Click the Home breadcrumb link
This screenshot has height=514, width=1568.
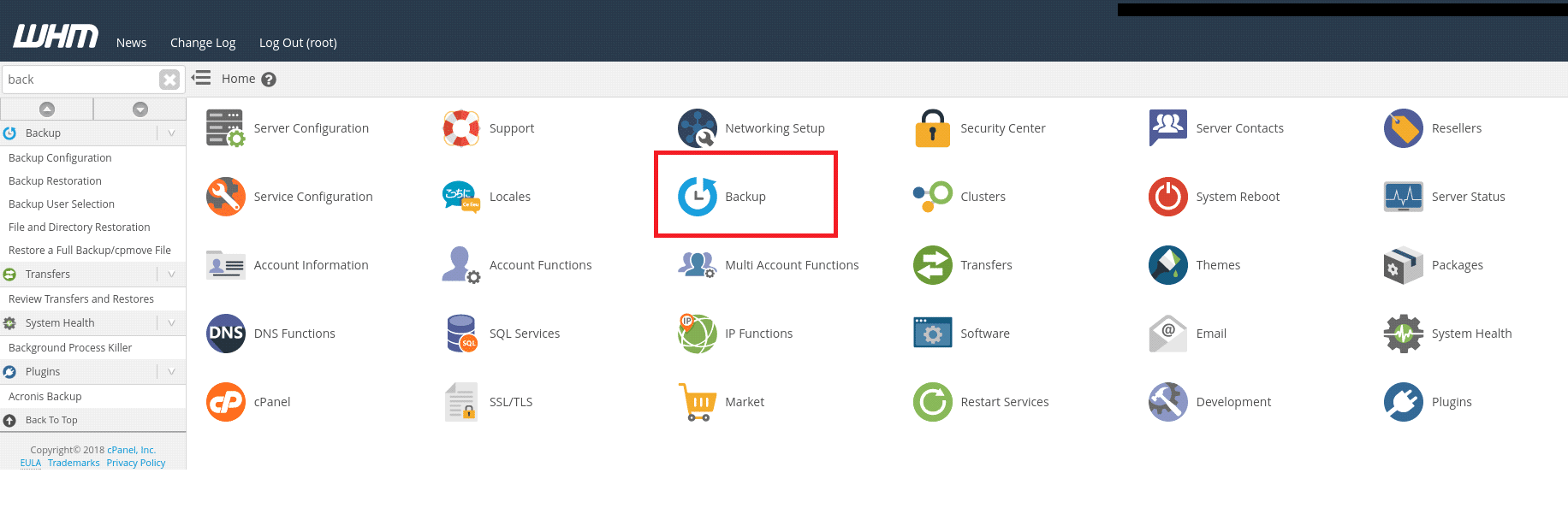(x=238, y=79)
